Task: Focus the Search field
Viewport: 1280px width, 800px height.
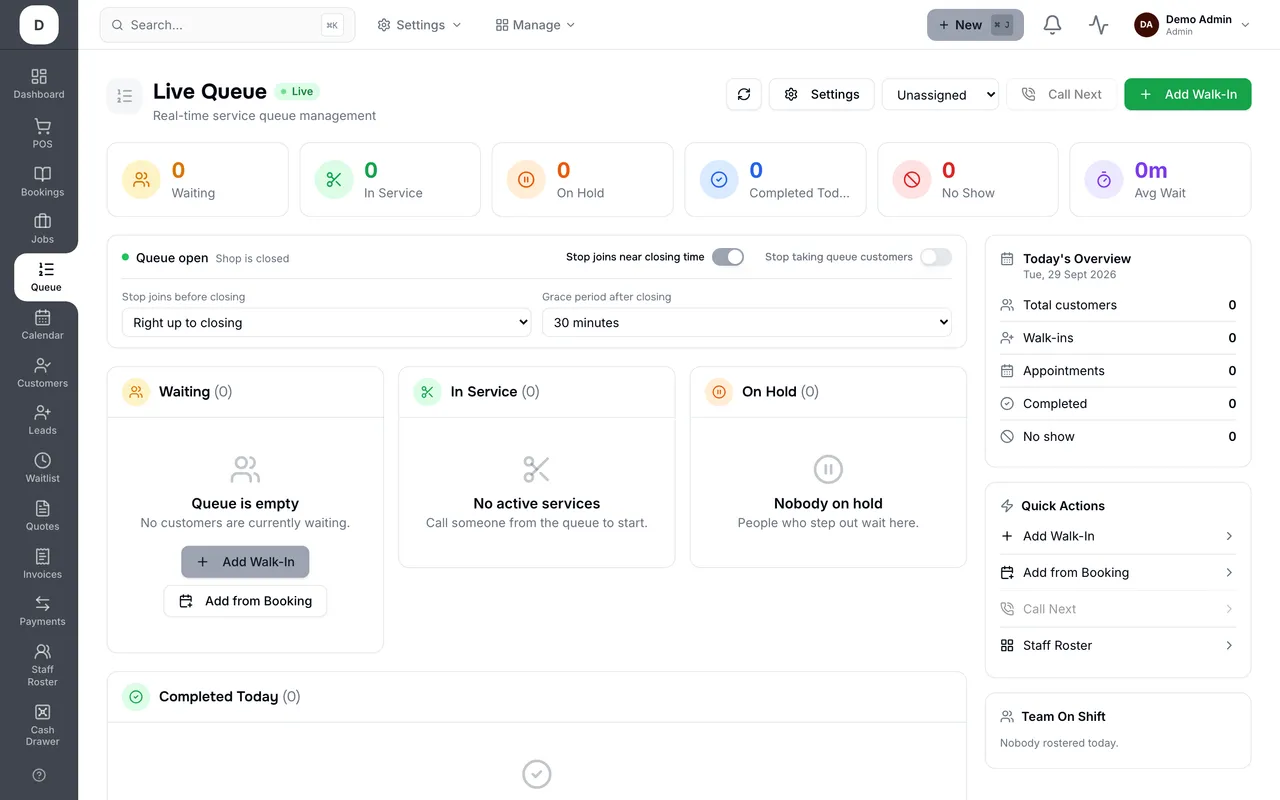Action: click(227, 25)
